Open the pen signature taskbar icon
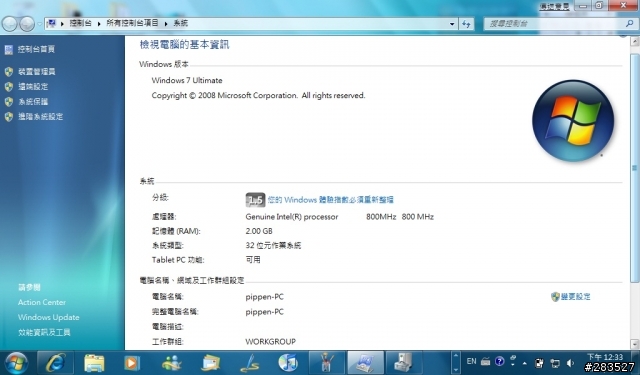This screenshot has height=375, width=640. [249, 363]
